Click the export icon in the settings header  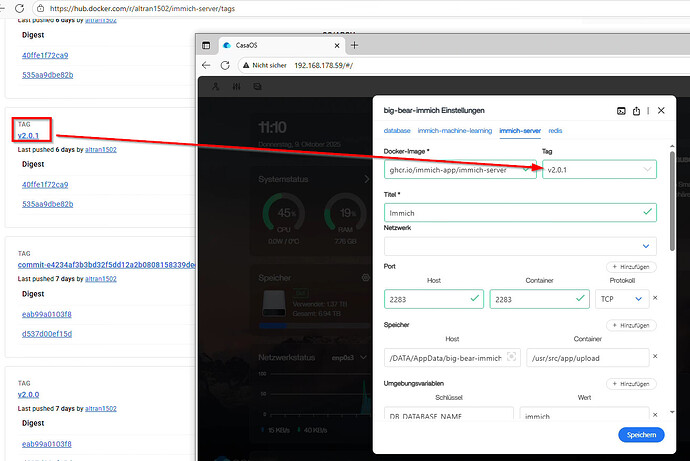tap(637, 110)
